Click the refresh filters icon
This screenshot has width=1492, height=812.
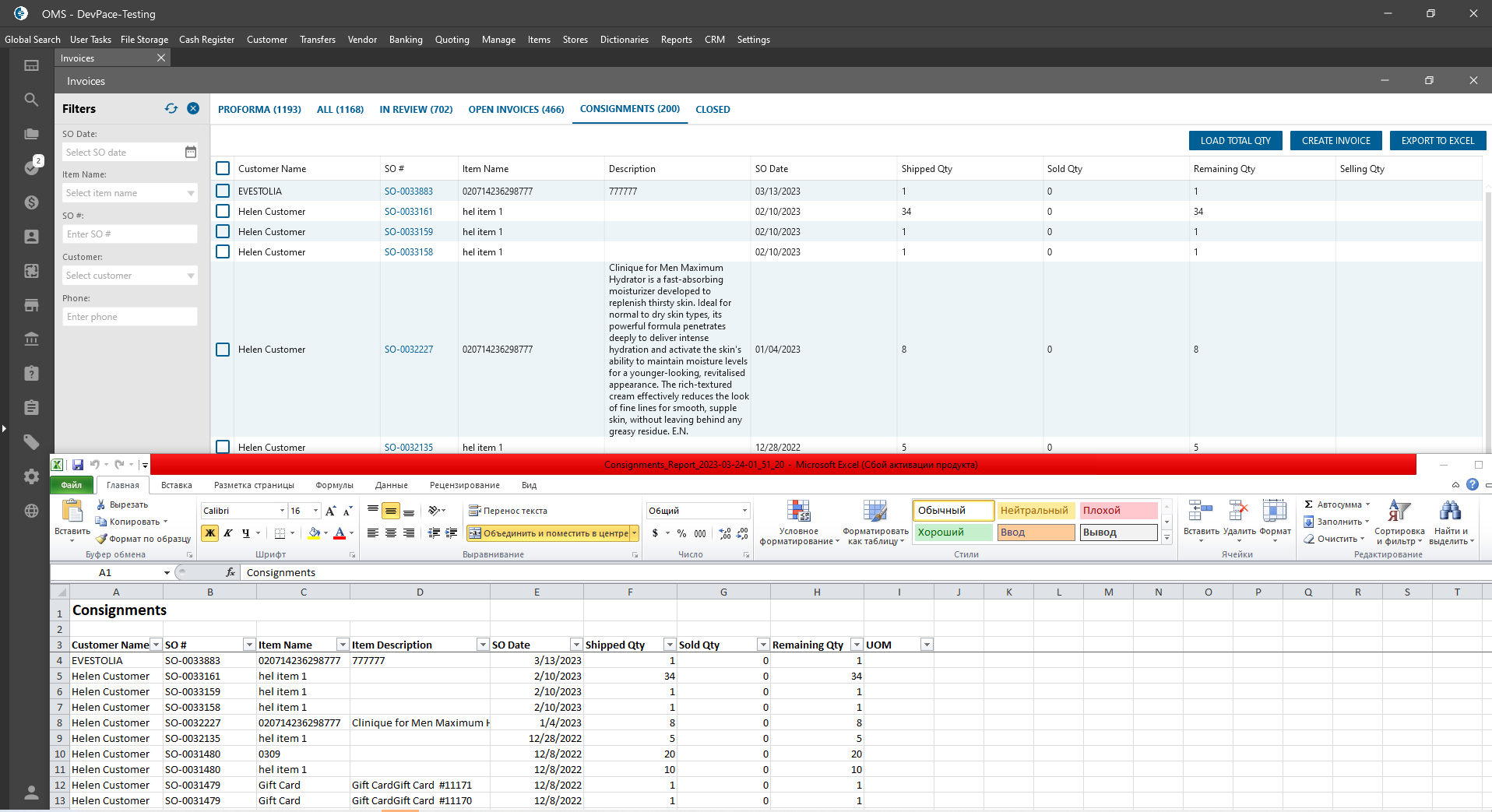[x=171, y=109]
